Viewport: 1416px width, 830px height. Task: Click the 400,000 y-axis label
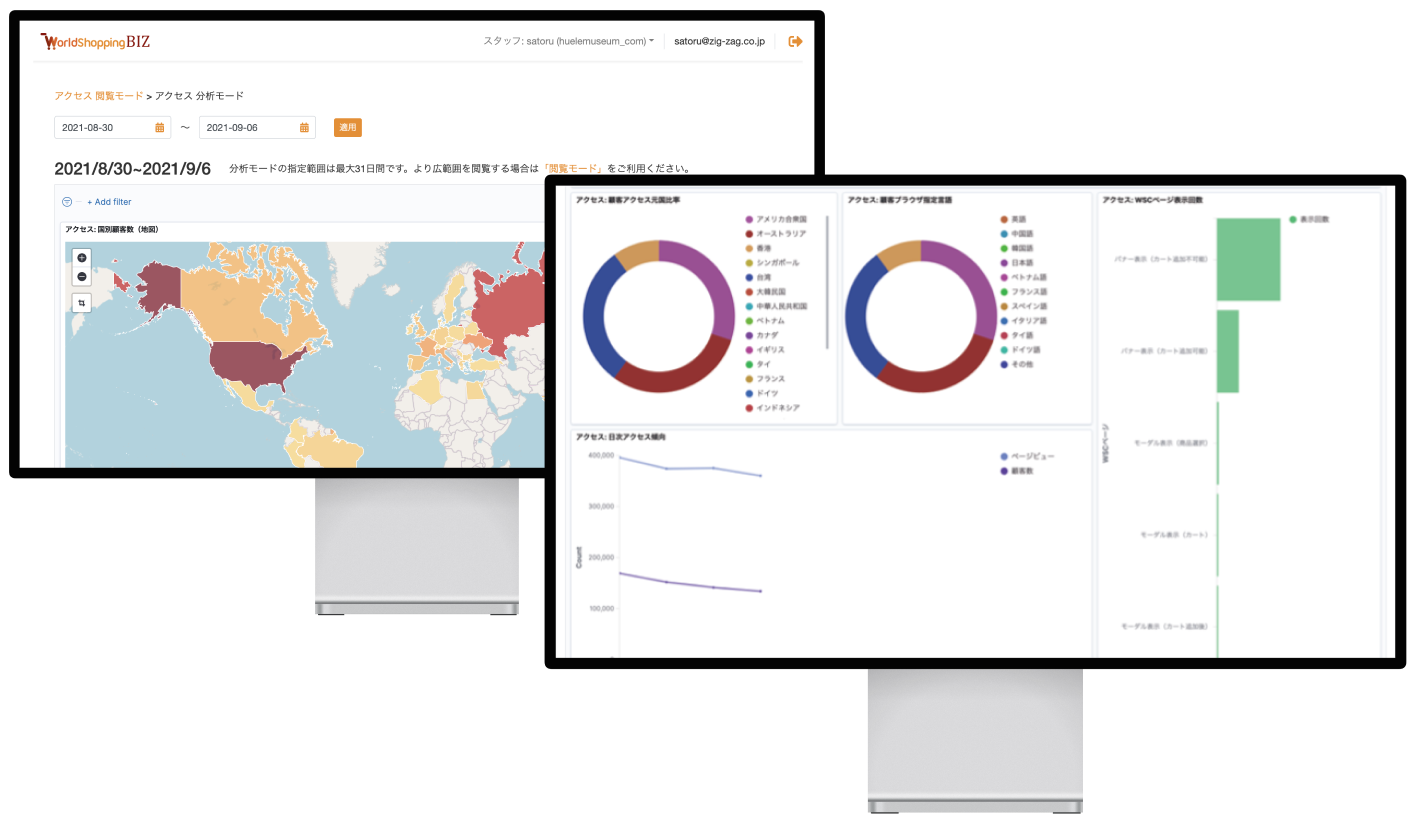coord(600,455)
